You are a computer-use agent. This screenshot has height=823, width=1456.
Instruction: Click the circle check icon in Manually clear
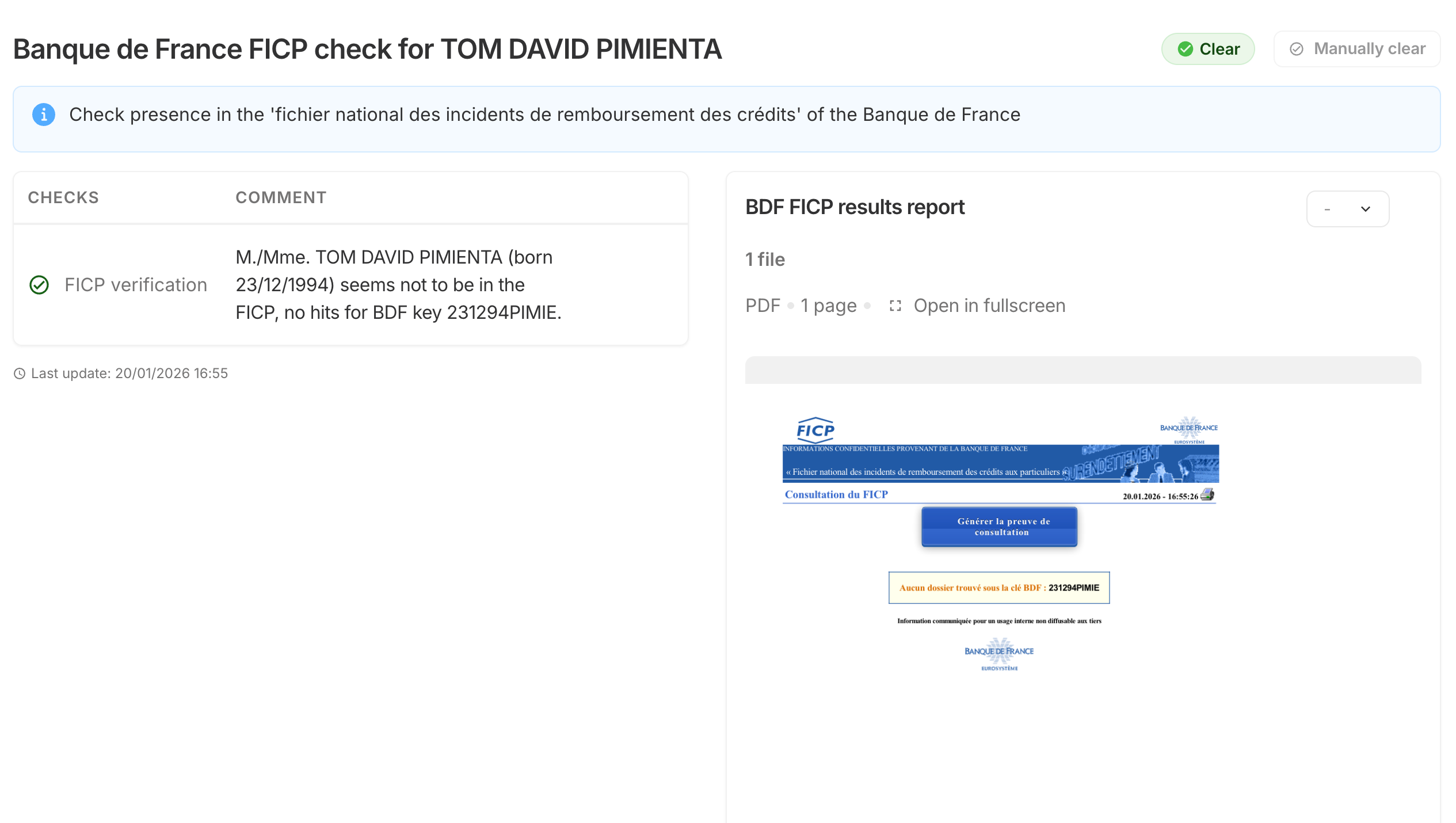click(1296, 49)
